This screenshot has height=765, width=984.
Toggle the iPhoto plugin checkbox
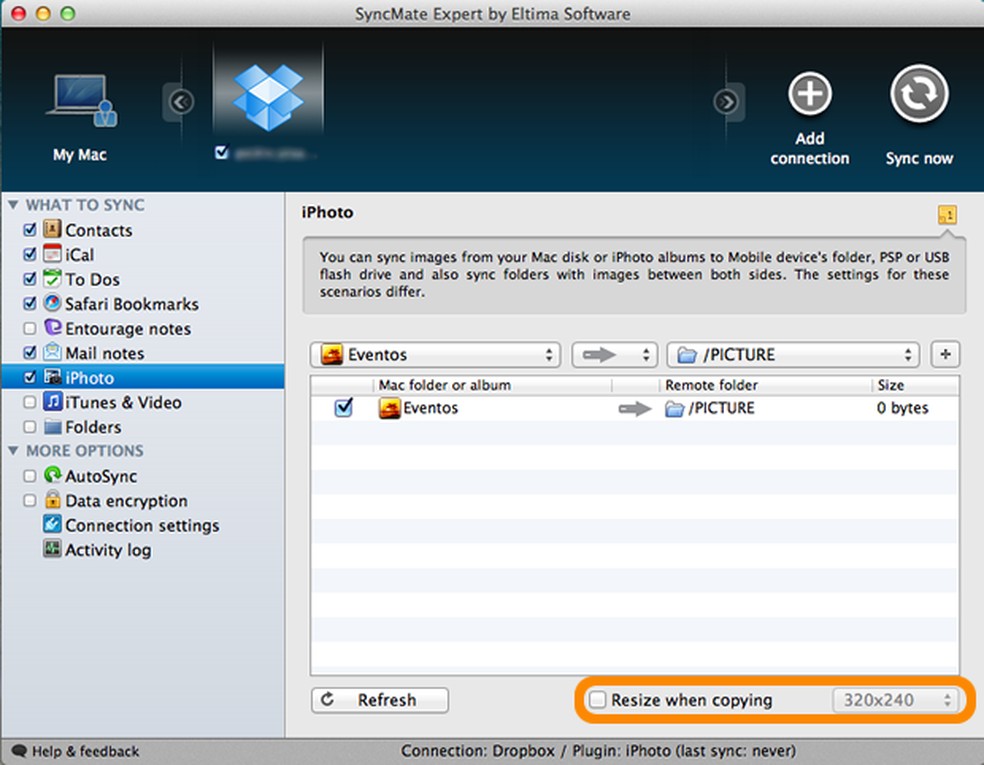click(x=29, y=377)
